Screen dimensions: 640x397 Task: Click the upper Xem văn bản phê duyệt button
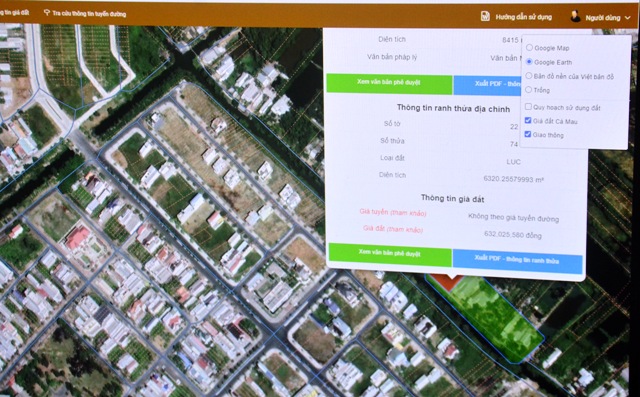tap(389, 84)
